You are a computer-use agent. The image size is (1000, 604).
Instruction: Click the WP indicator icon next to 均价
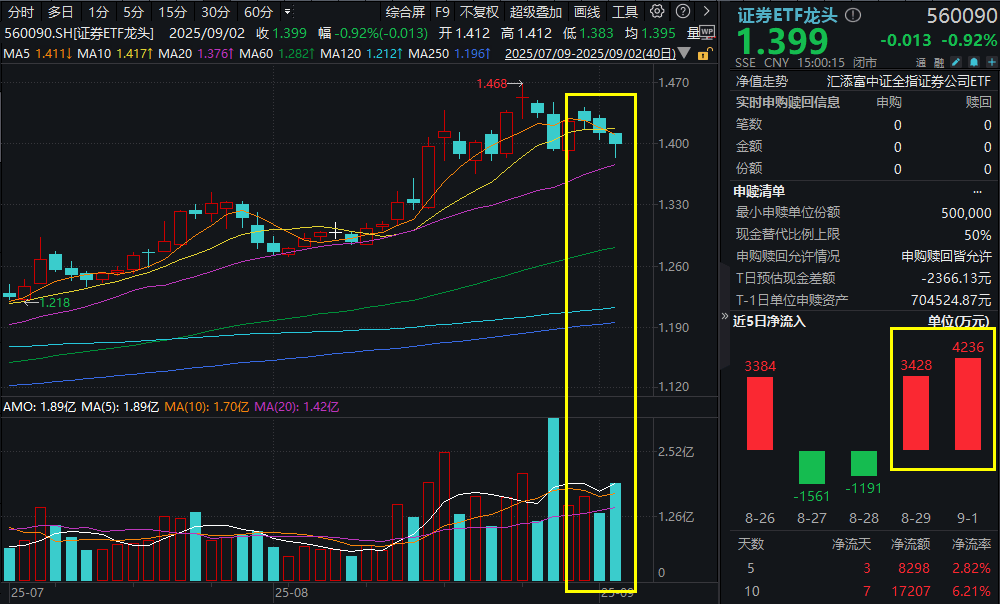(x=707, y=33)
